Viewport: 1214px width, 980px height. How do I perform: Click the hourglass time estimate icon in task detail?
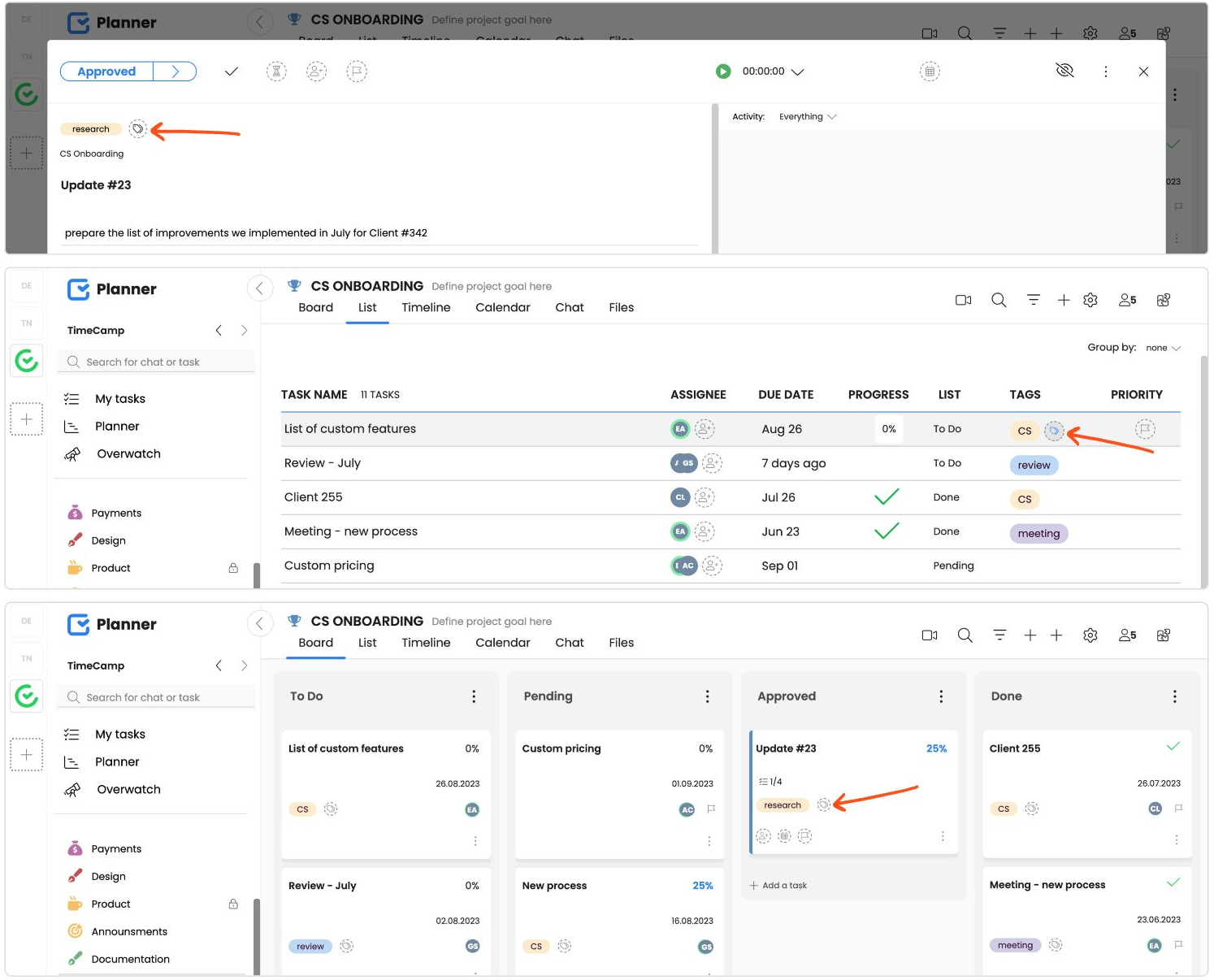click(276, 72)
